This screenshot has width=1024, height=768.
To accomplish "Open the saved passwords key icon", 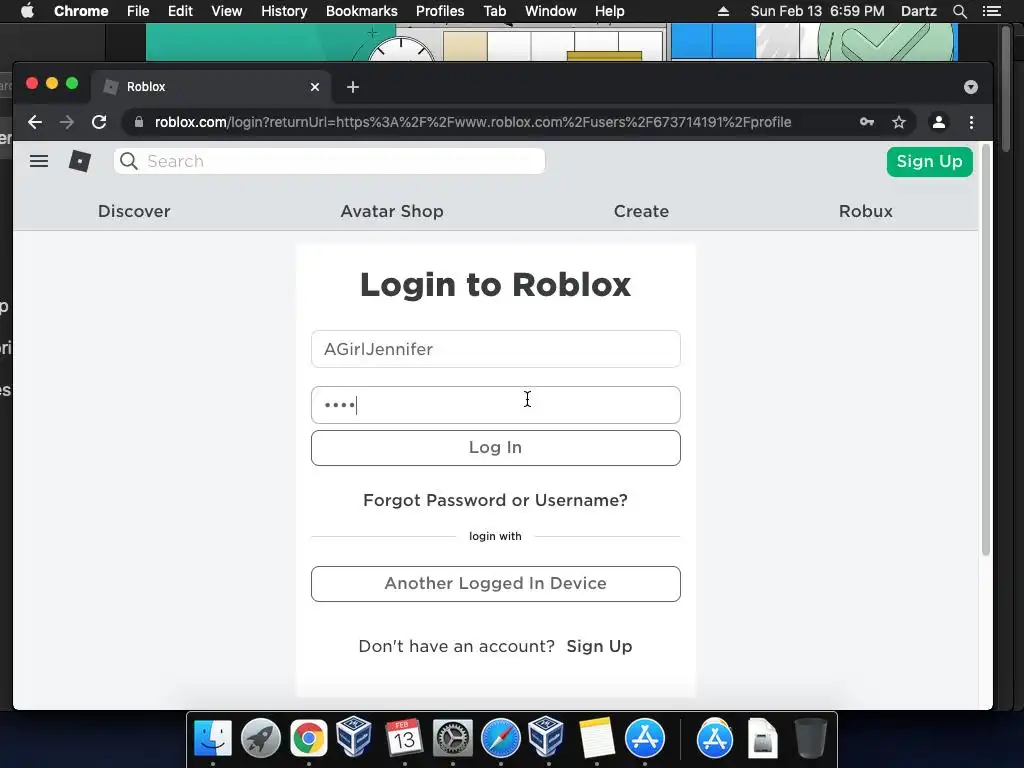I will pyautogui.click(x=867, y=122).
